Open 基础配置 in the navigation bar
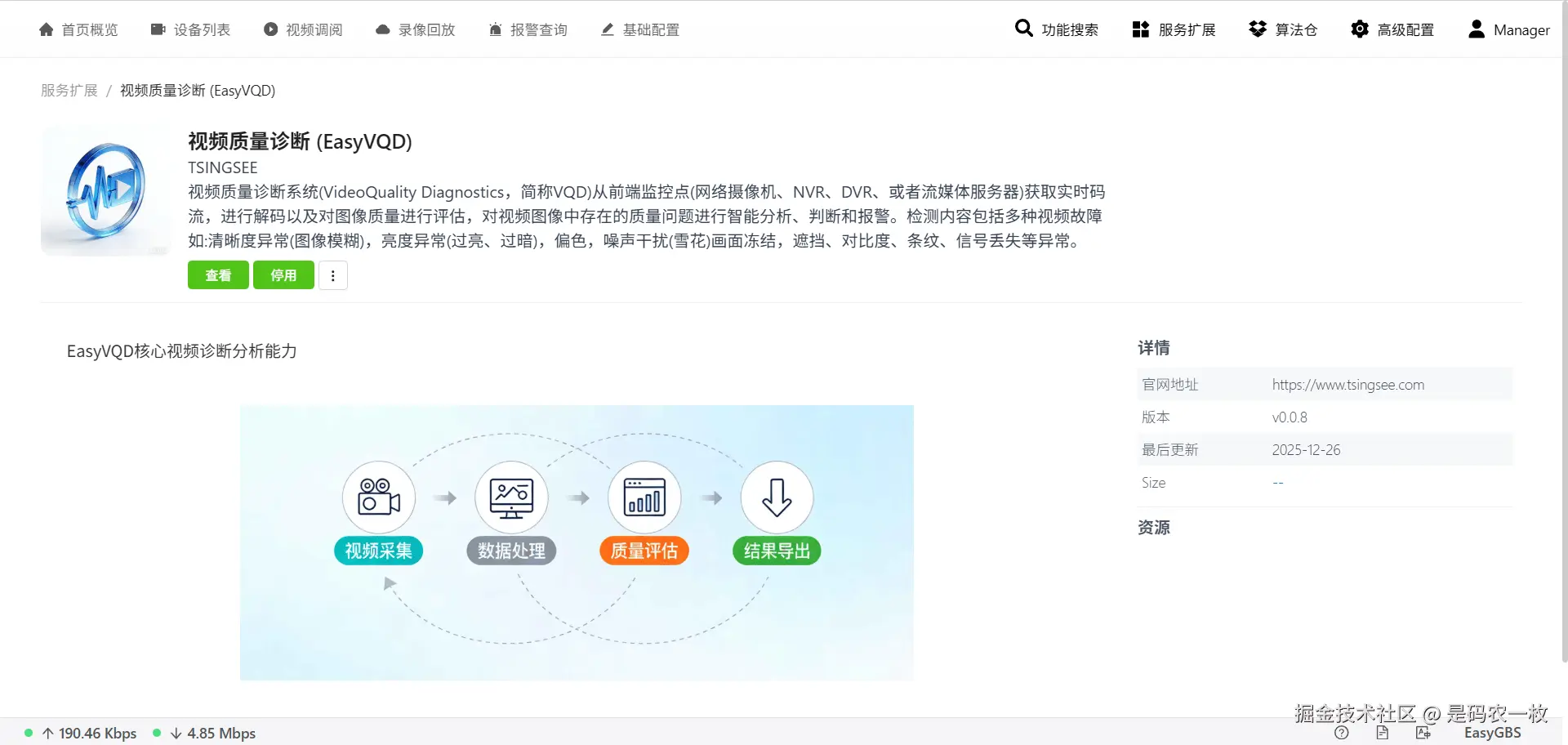Image resolution: width=1568 pixels, height=745 pixels. (639, 30)
